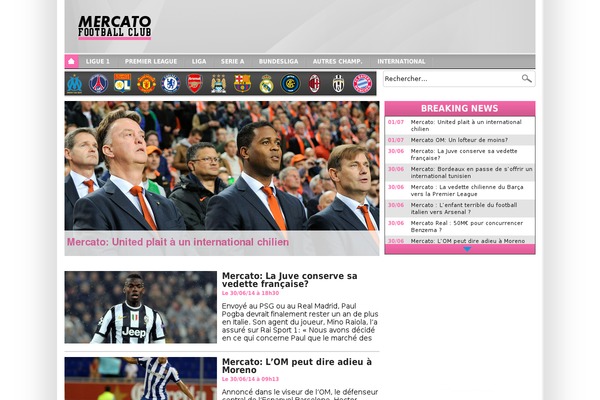Open breaking news 'Mercato Real : 50M€ pour concurrencer Benzema'
The height and width of the screenshot is (400, 600).
(467, 226)
